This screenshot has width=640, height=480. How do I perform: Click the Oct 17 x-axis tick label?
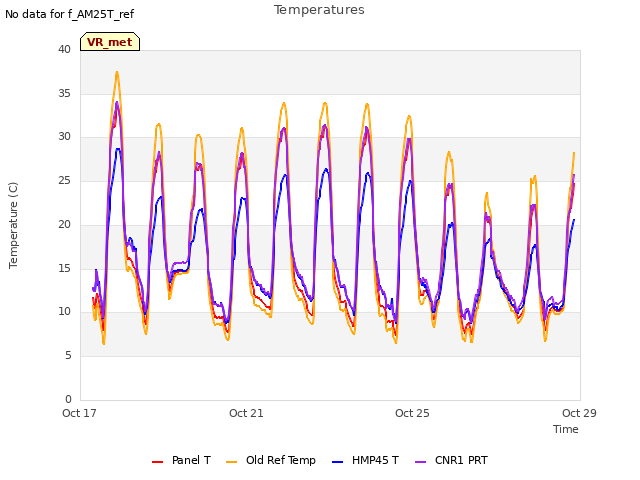[79, 413]
